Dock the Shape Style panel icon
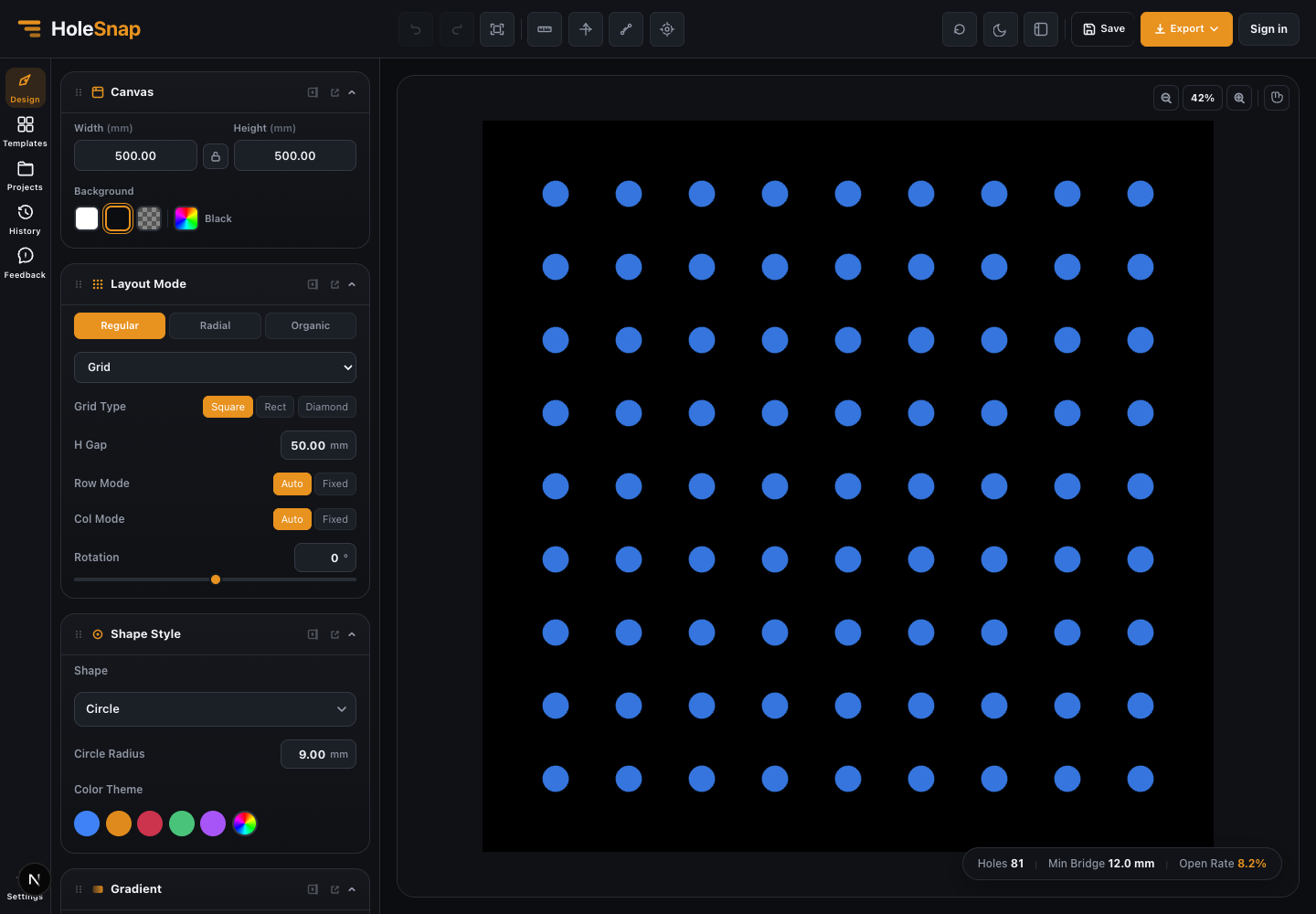This screenshot has height=914, width=1316. [x=313, y=634]
